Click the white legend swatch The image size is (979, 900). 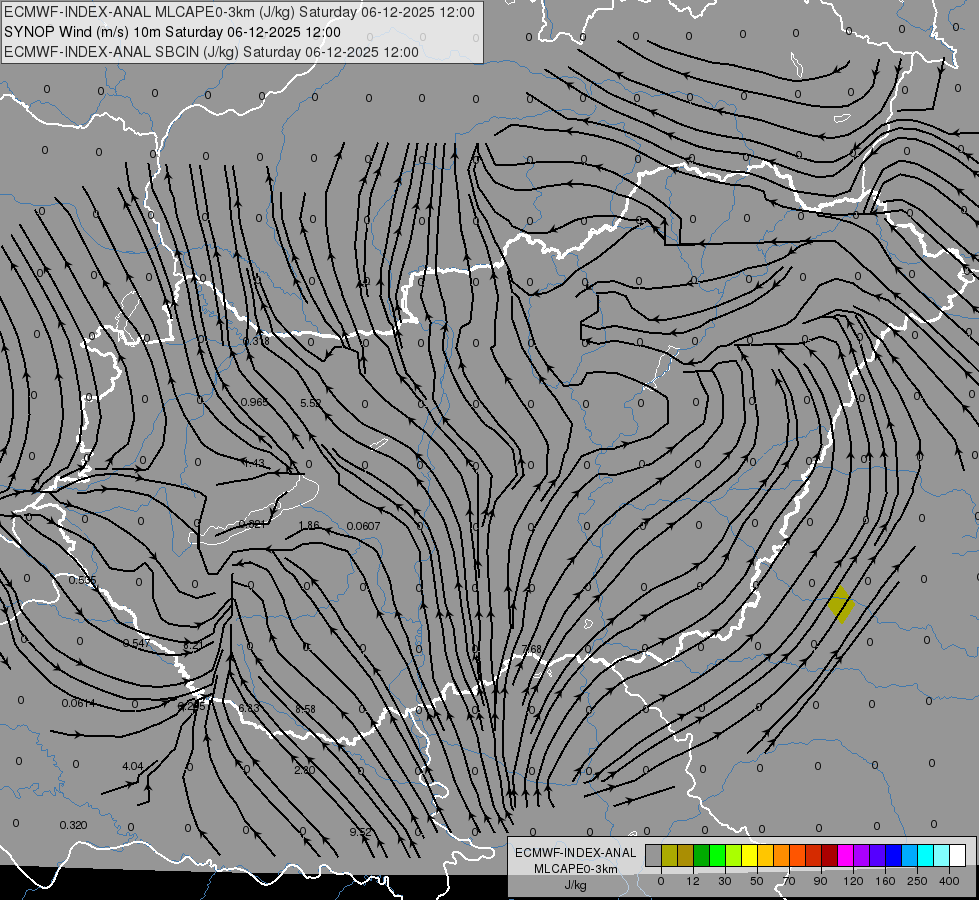[x=957, y=855]
